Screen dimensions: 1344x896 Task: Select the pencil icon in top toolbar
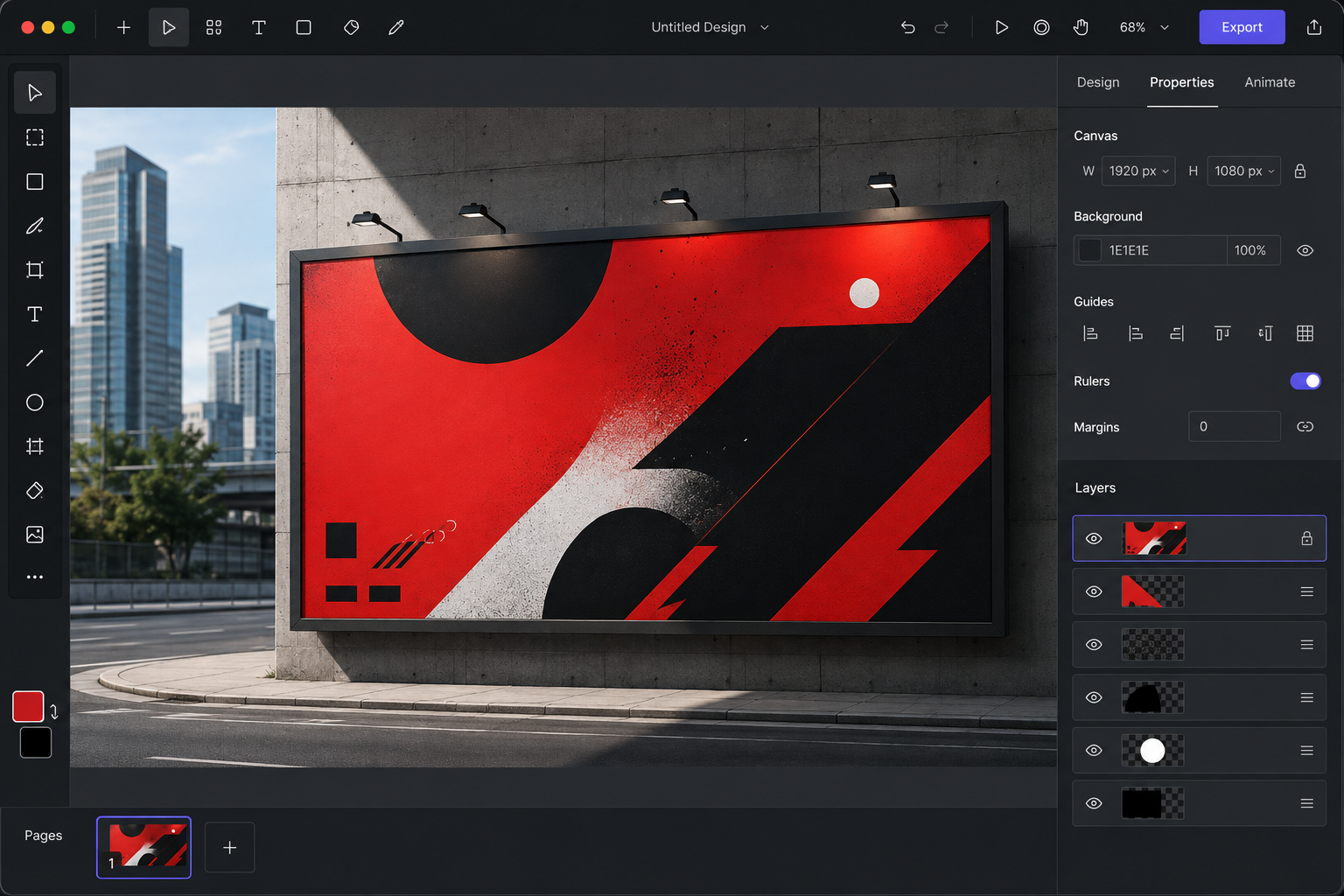(396, 28)
